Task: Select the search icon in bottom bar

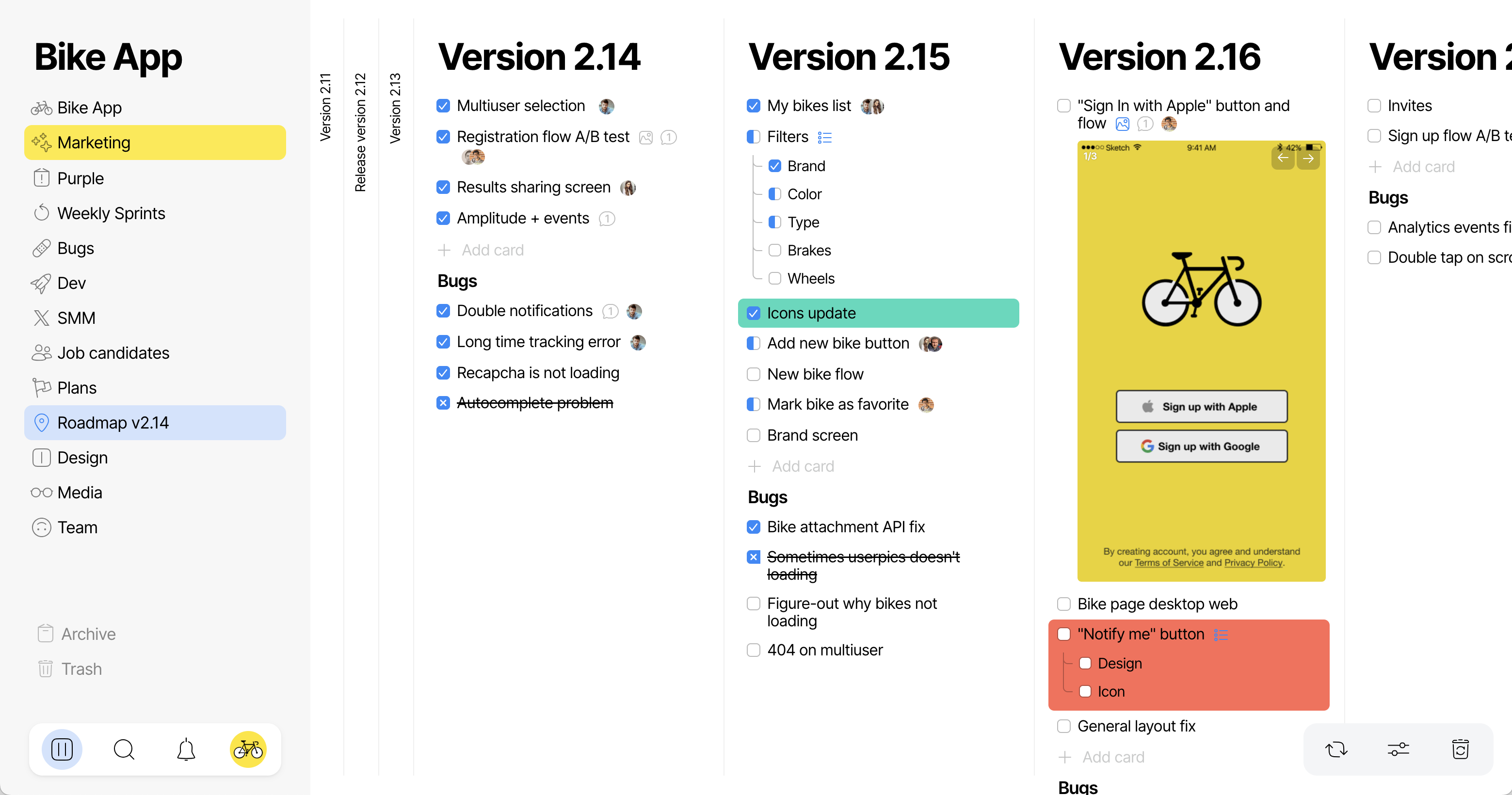Action: 125,748
